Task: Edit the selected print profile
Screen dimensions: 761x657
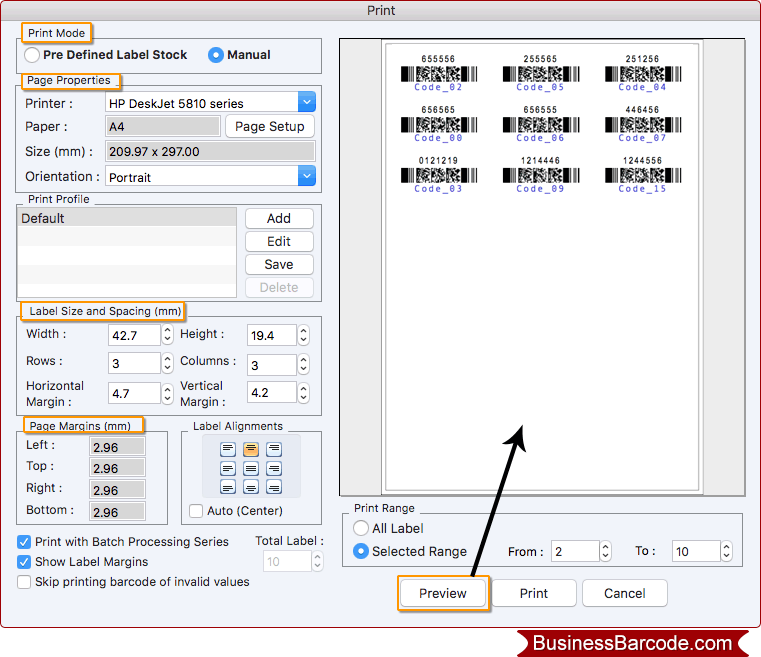Action: (x=279, y=242)
